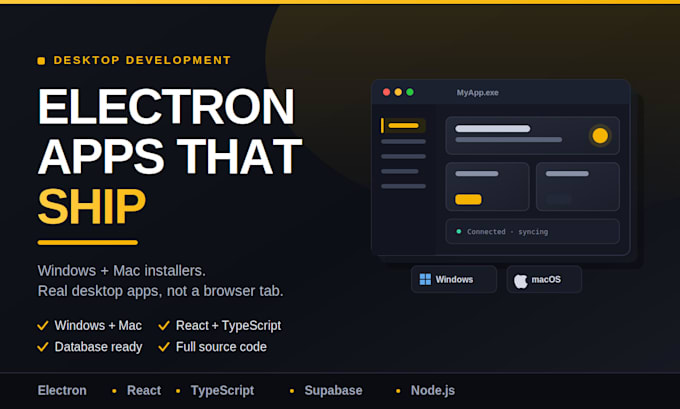Screen dimensions: 680x409
Task: Click the red close dot in MyApp.exe window
Action: pyautogui.click(x=386, y=92)
